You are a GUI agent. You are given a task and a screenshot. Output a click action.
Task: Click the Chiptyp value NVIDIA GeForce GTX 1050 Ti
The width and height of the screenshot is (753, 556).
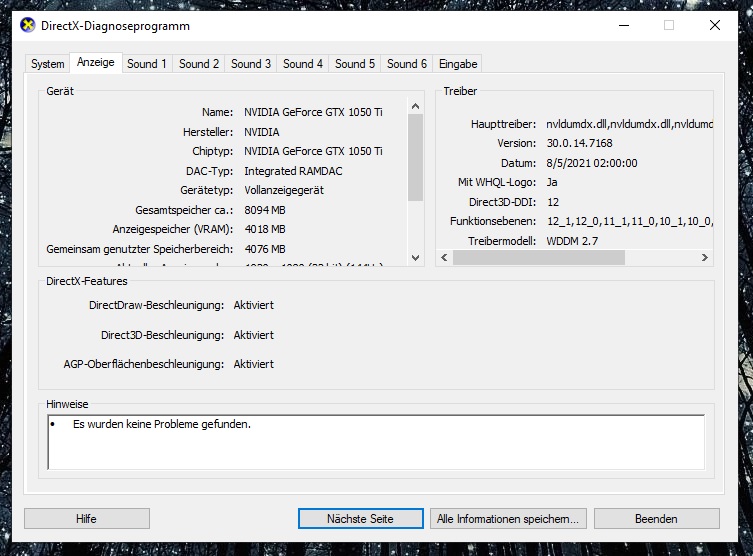point(313,151)
